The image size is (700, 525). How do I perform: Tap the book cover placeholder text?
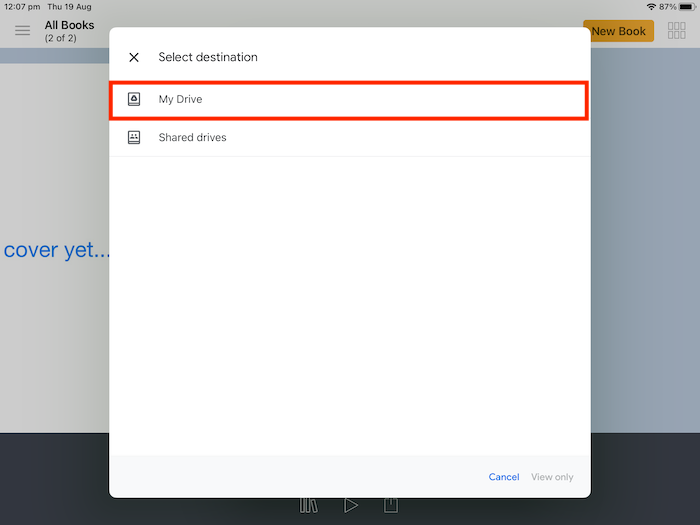point(56,250)
